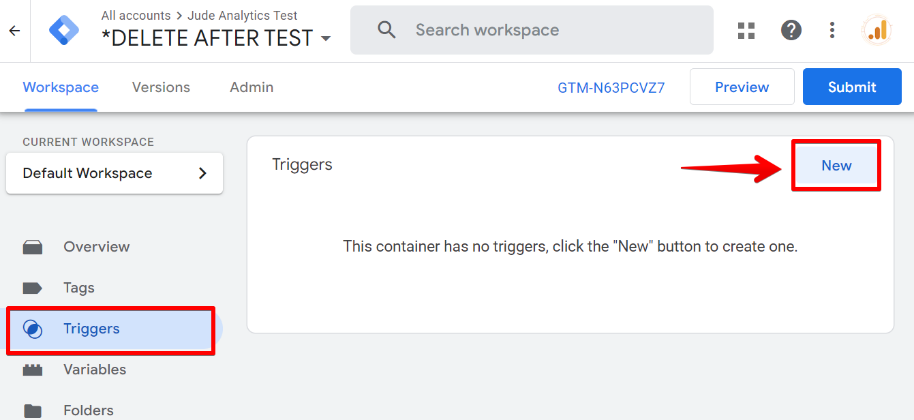Open the Google apps grid
Viewport: 914px width, 420px height.
coord(746,30)
